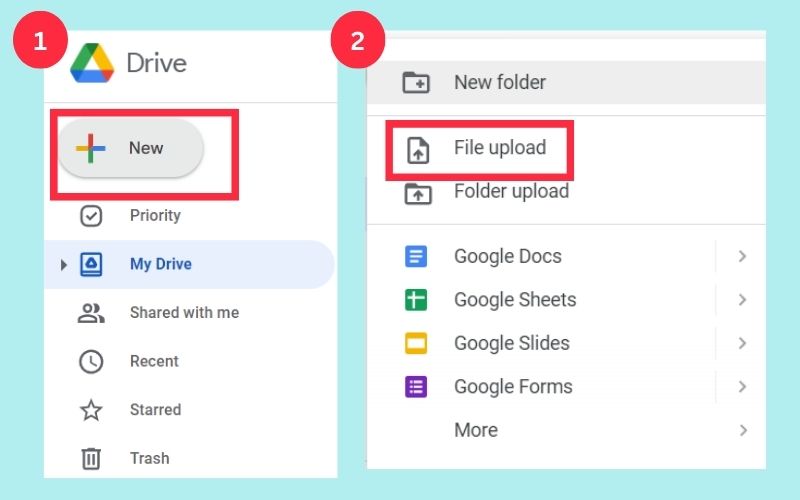Click the purple Google Forms icon
Screen dimensions: 800x500
click(416, 387)
